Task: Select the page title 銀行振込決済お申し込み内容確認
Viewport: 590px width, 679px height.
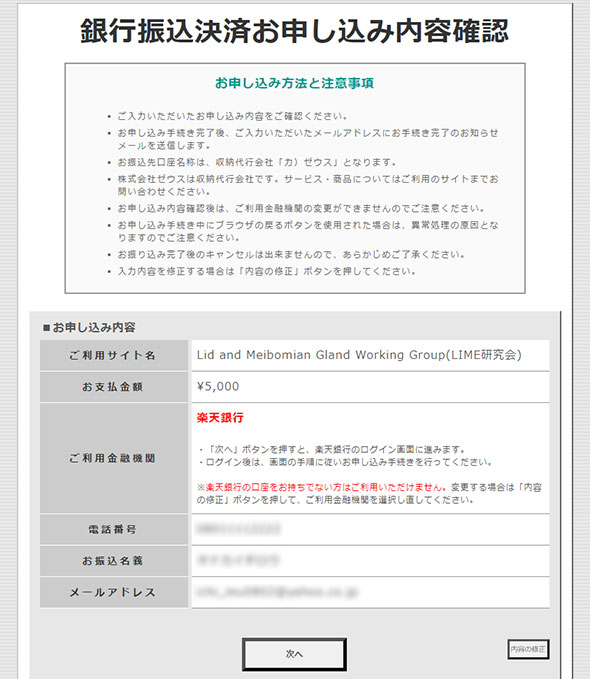Action: [295, 31]
